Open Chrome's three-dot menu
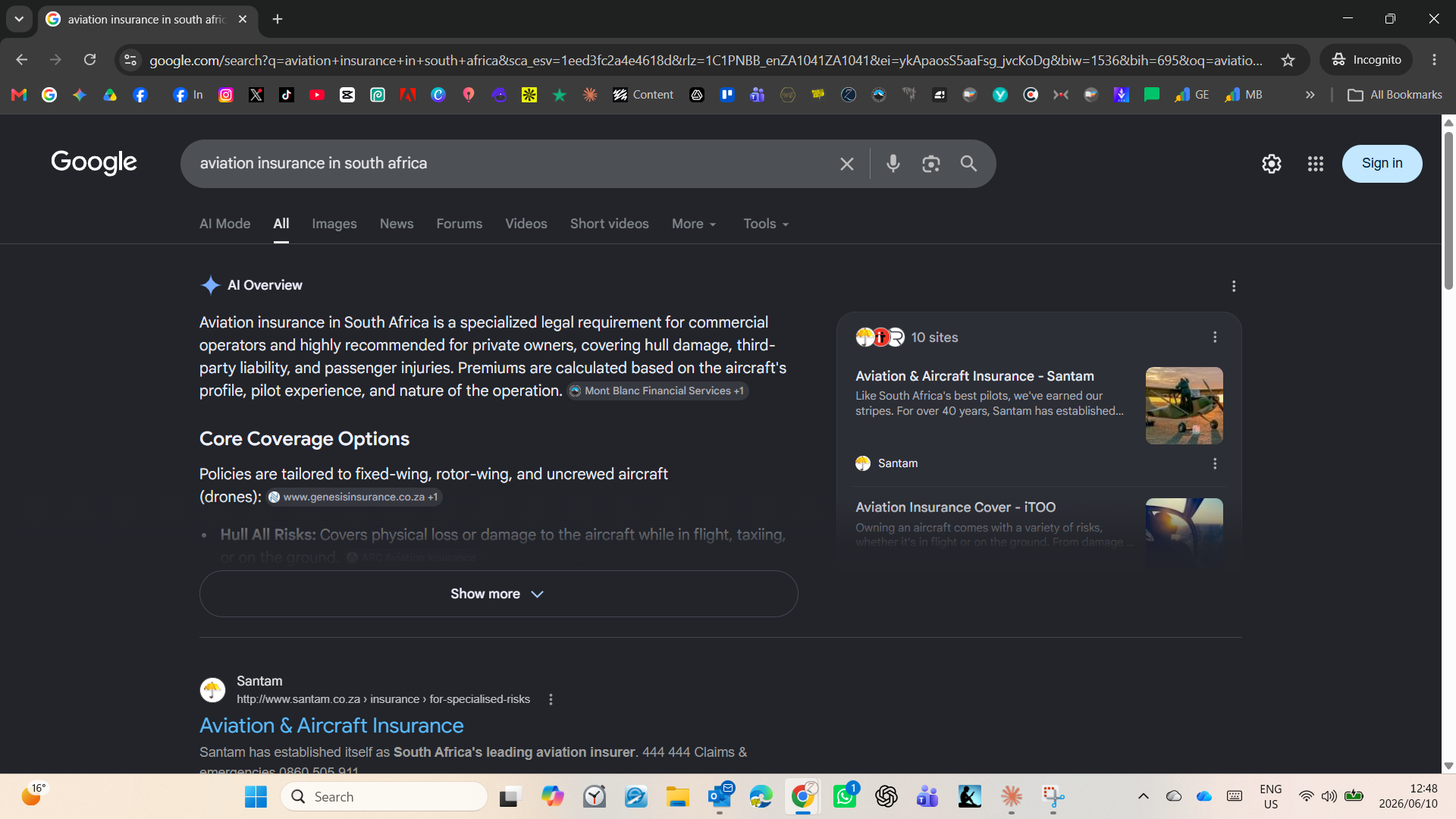Screen dimensions: 1456x819 pos(1434,60)
